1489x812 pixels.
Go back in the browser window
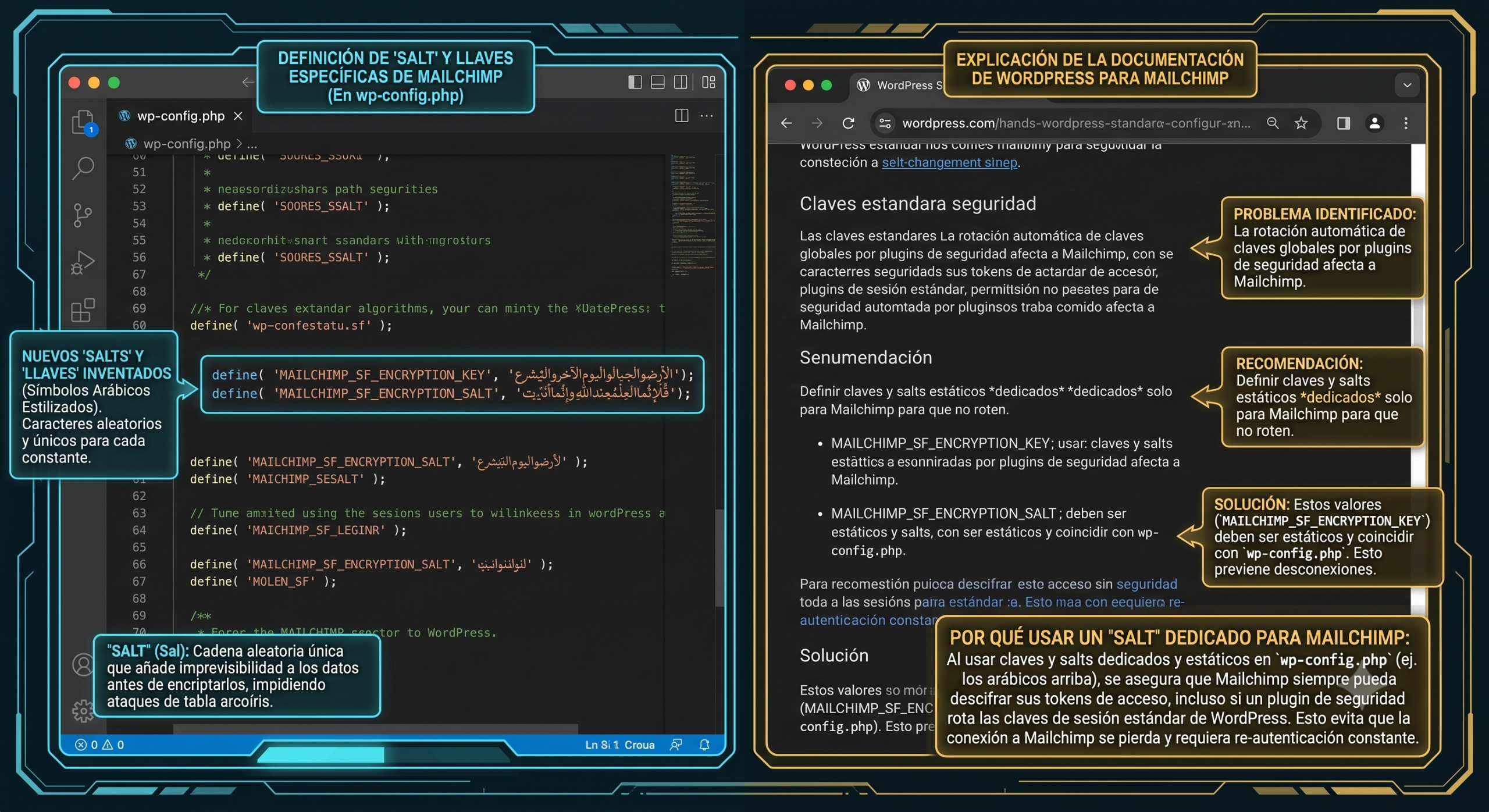(x=786, y=123)
